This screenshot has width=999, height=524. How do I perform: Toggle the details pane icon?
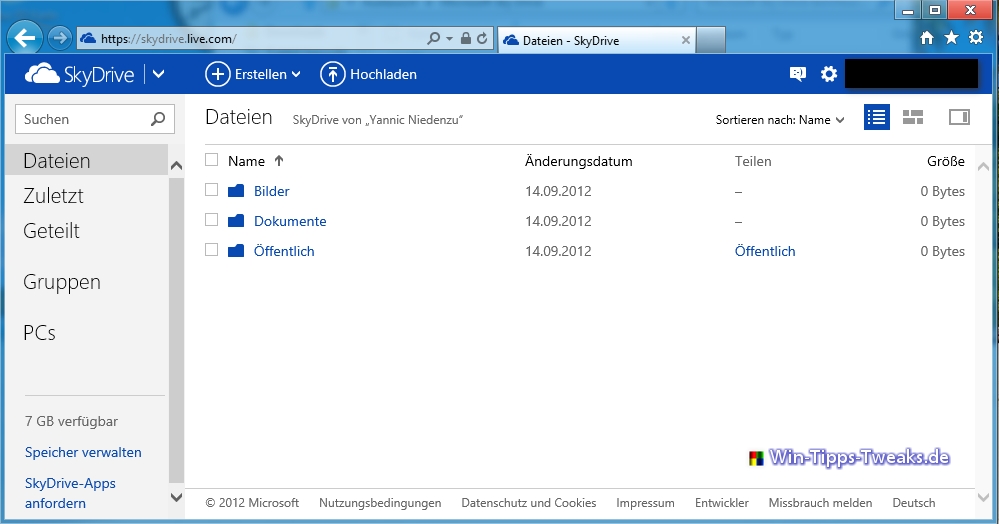tap(959, 117)
